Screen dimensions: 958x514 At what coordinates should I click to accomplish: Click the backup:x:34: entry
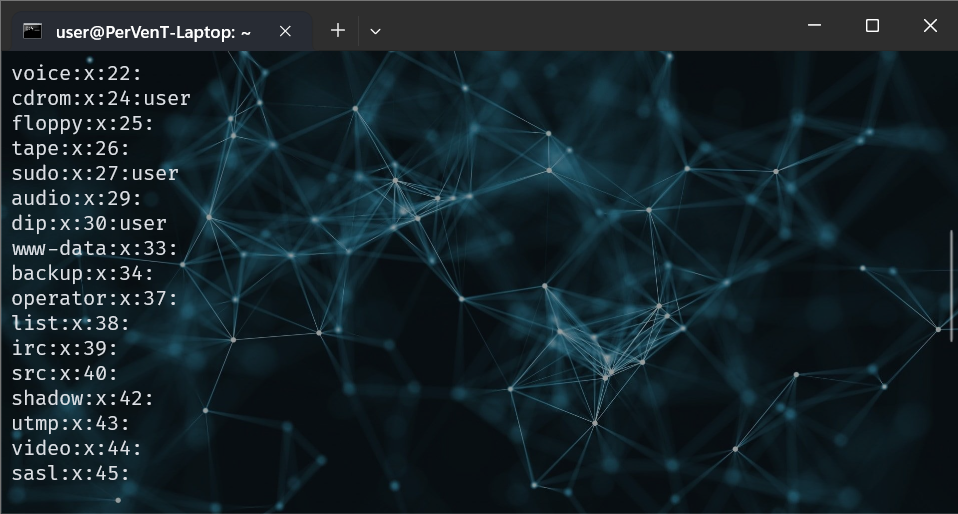point(83,273)
